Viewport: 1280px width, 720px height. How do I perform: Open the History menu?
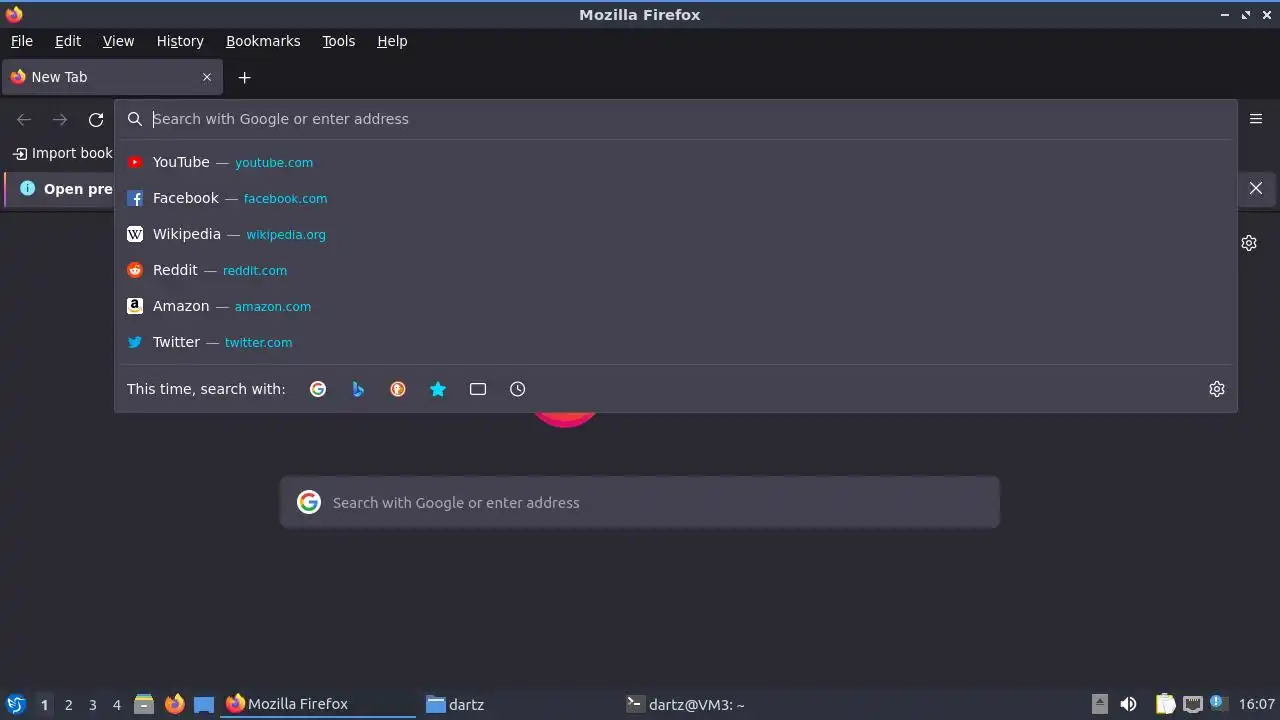180,41
